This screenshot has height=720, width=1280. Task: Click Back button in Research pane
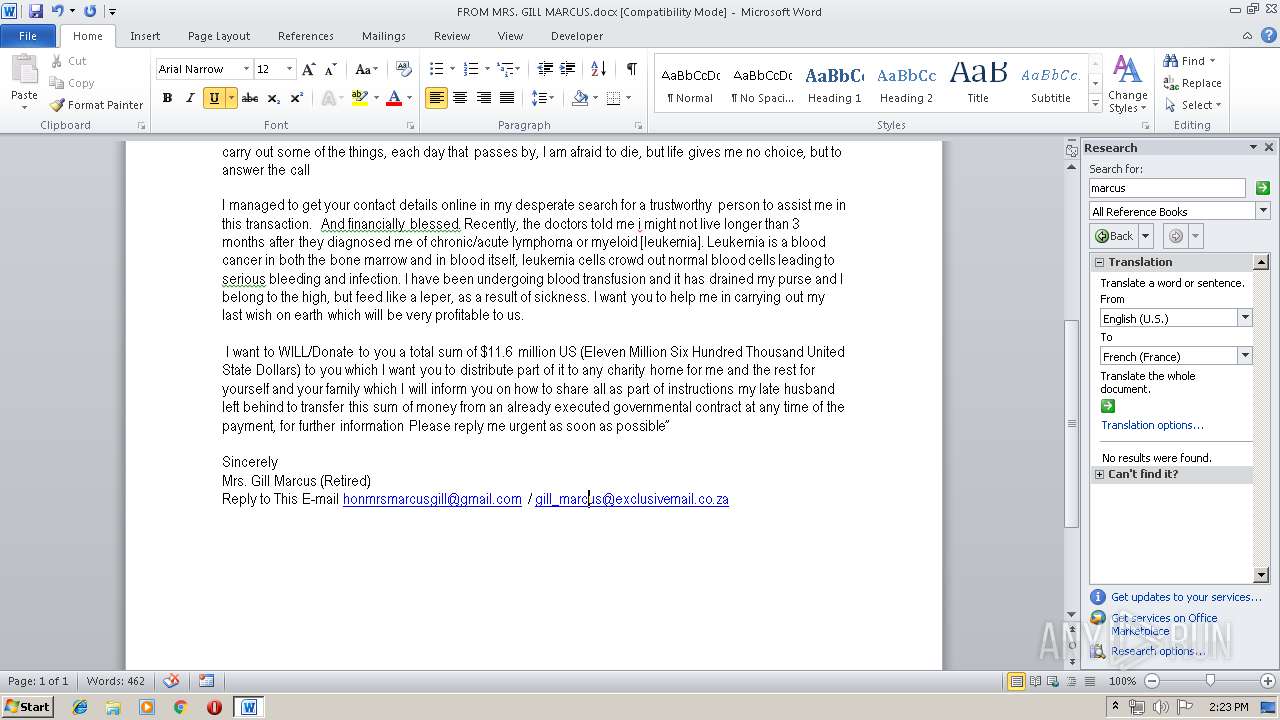[x=1114, y=236]
